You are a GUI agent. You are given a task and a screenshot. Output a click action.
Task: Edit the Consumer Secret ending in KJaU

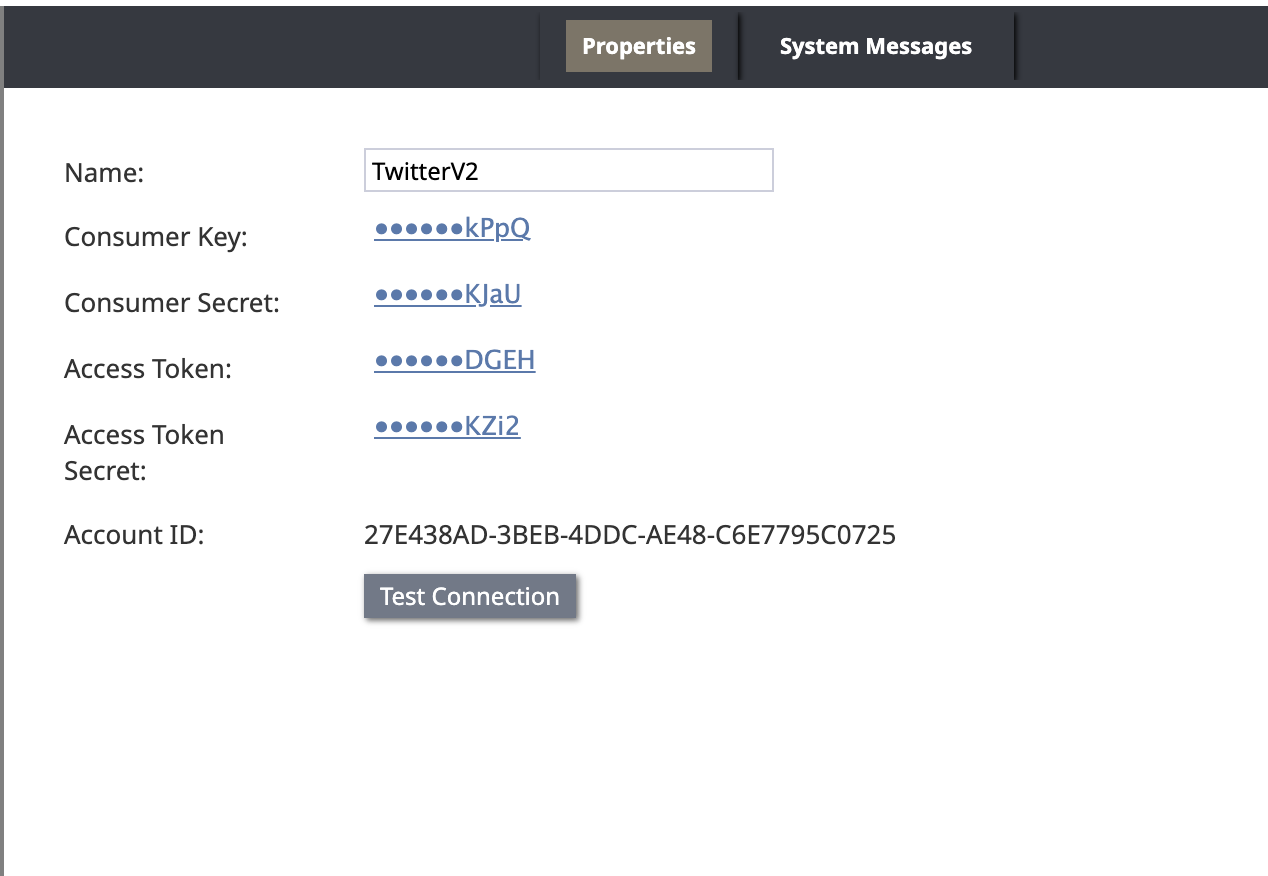coord(448,295)
